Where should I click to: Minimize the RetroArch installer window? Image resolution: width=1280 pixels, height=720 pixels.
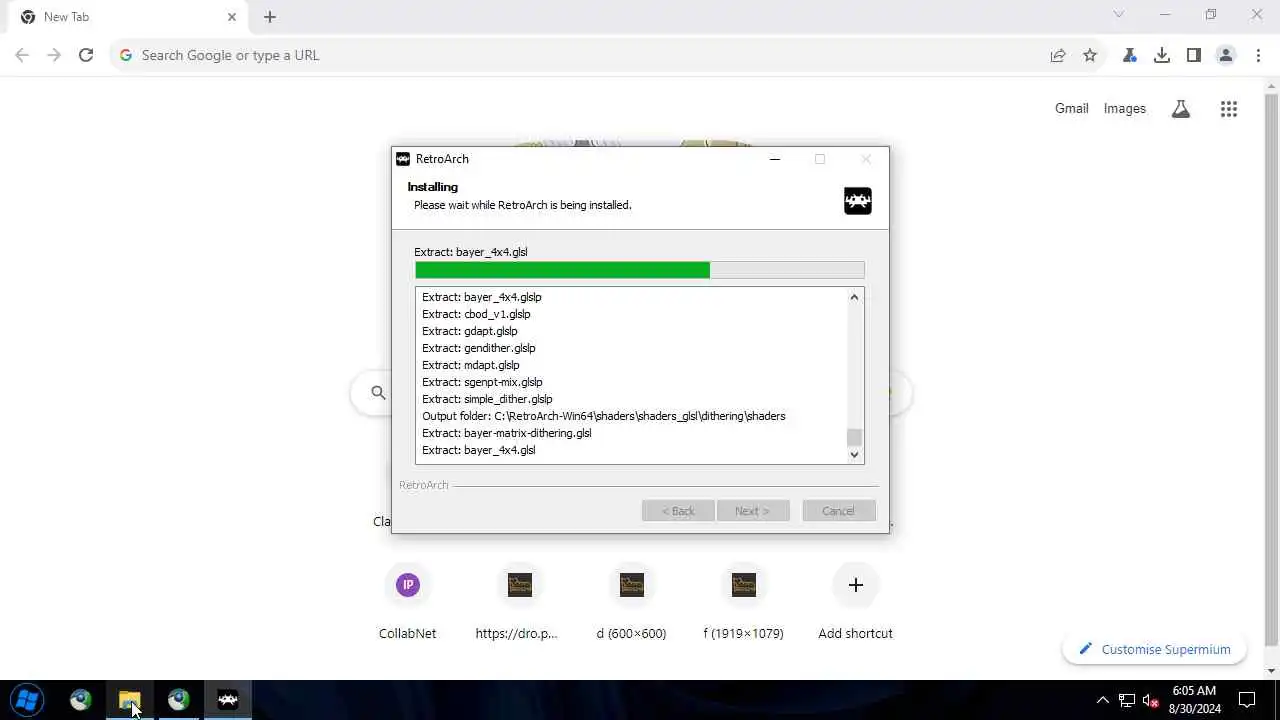click(x=775, y=159)
